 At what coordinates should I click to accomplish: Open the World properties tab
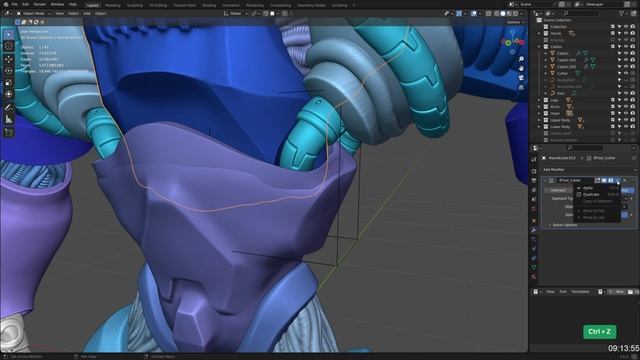click(534, 209)
